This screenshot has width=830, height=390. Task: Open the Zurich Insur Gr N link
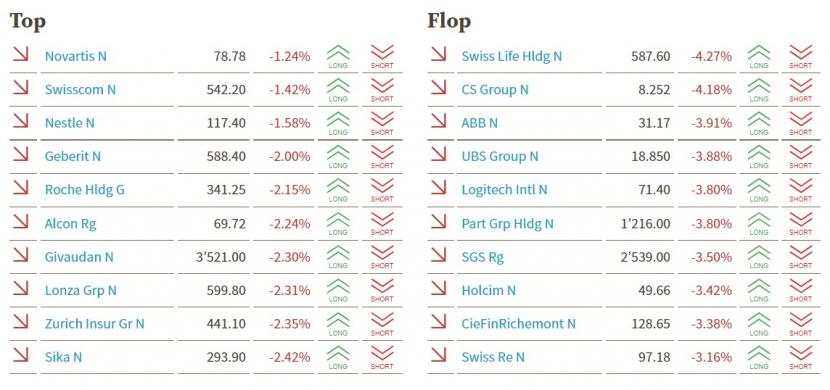pyautogui.click(x=94, y=323)
